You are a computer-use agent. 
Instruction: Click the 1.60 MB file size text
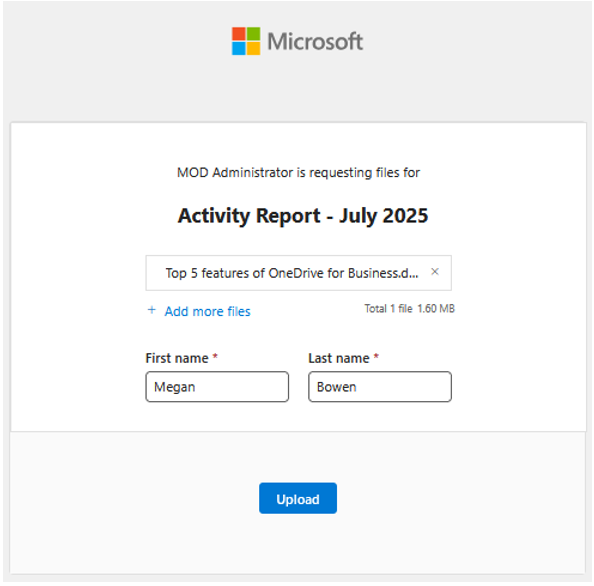click(x=436, y=309)
